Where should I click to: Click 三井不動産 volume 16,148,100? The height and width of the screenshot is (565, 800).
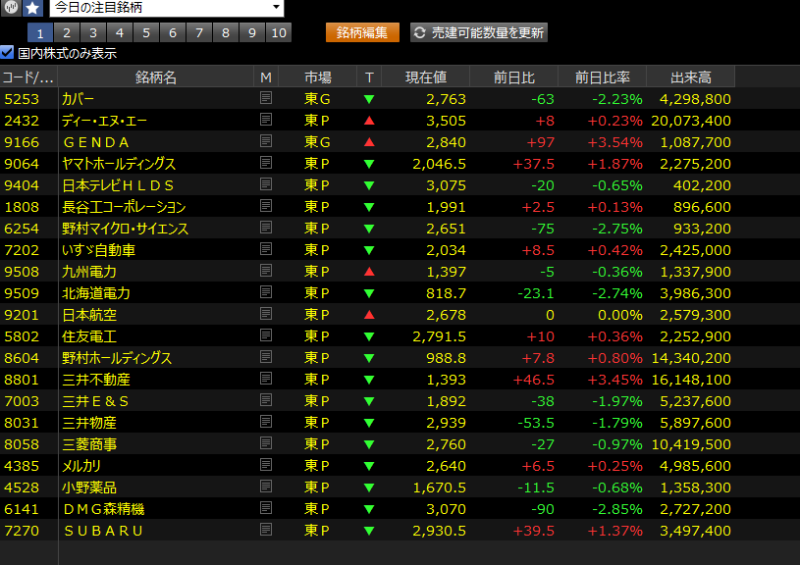(x=691, y=380)
